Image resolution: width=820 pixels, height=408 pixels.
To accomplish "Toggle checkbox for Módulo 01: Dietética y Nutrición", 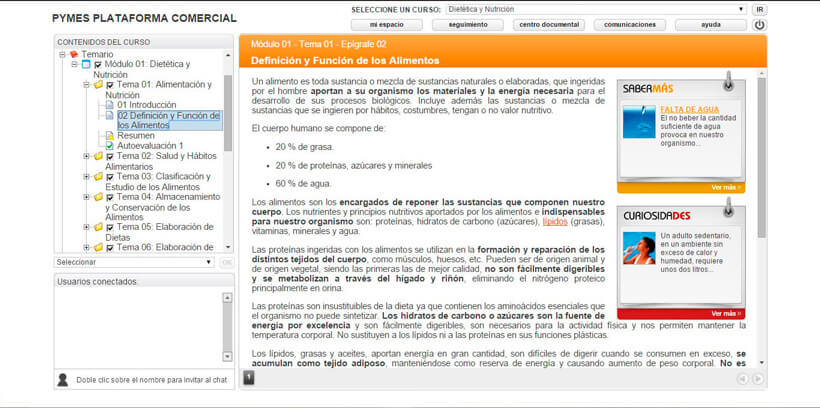I will [98, 65].
